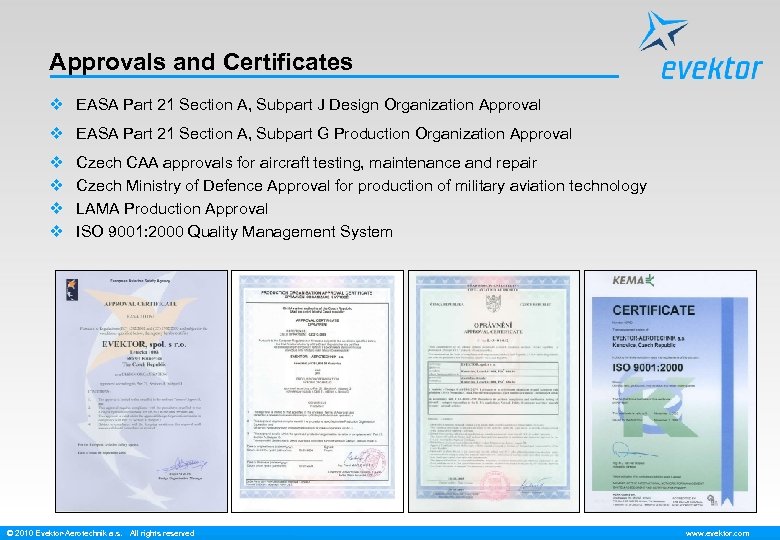Click the 2010 Evektor-Aerotechnik copyright text
This screenshot has height=540, width=780.
(100, 533)
